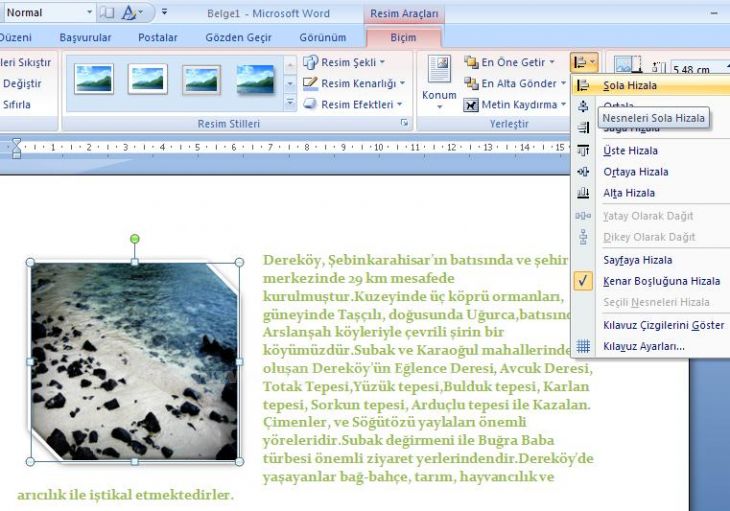Open Resim Şekli dropdown

tap(345, 62)
